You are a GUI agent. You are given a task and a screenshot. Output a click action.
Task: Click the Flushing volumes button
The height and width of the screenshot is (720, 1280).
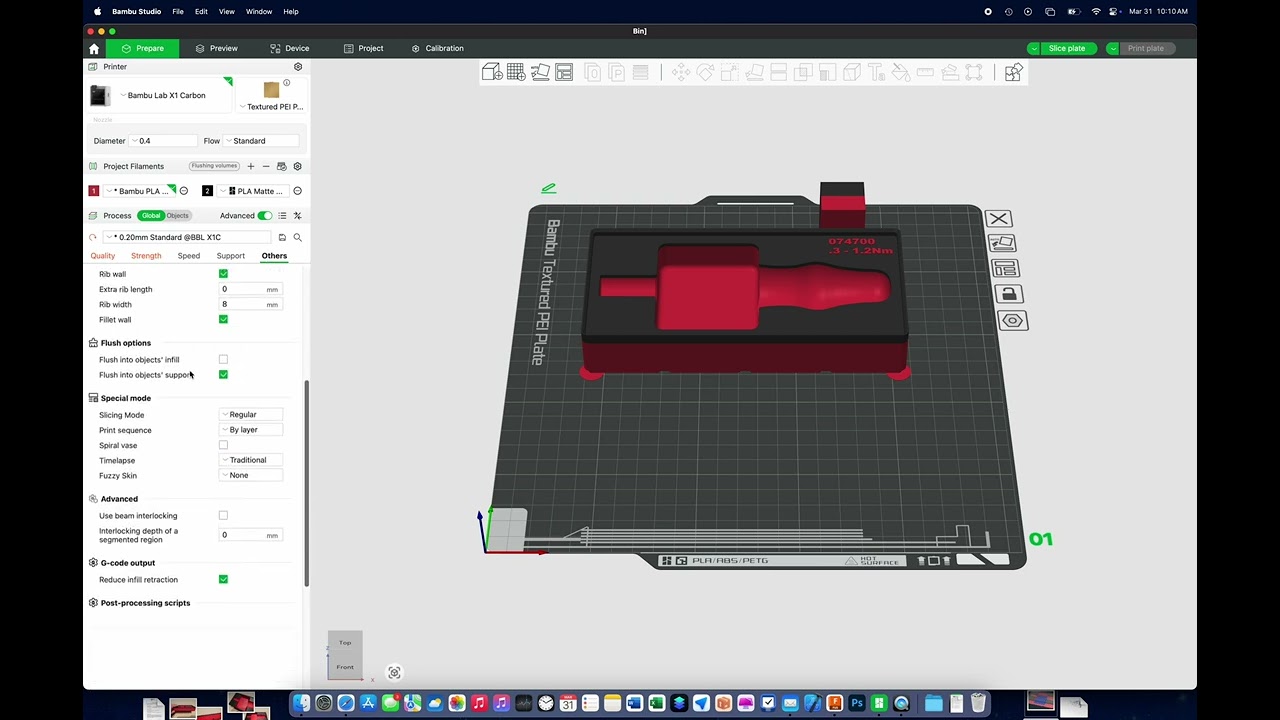point(214,166)
